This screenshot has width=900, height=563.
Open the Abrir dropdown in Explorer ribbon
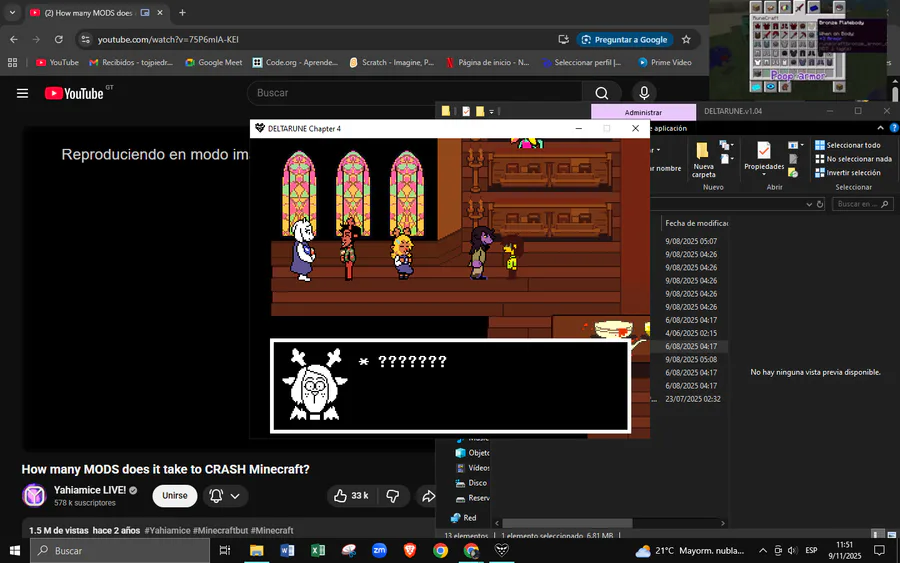795,145
